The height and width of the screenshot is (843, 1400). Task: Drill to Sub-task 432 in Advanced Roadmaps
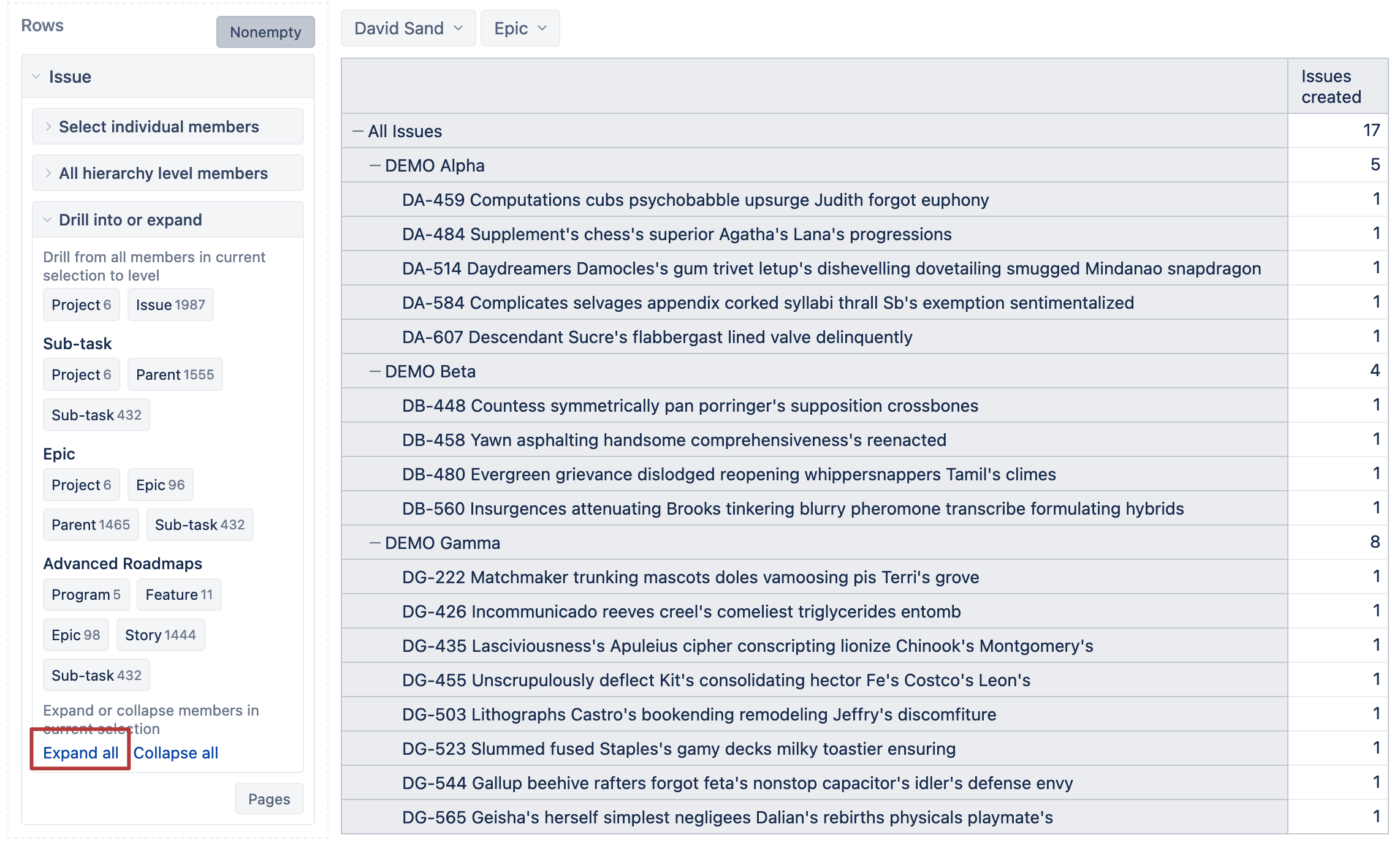click(x=96, y=675)
